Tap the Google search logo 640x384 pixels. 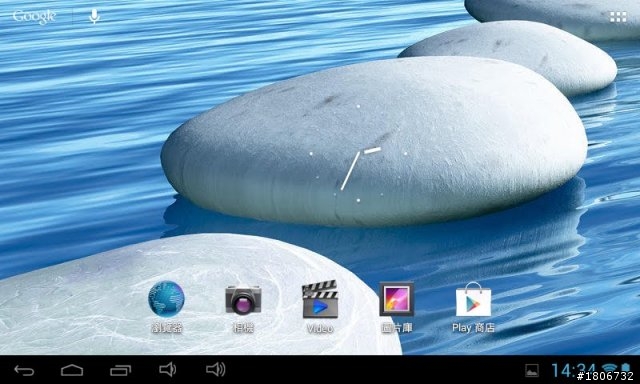click(x=34, y=17)
